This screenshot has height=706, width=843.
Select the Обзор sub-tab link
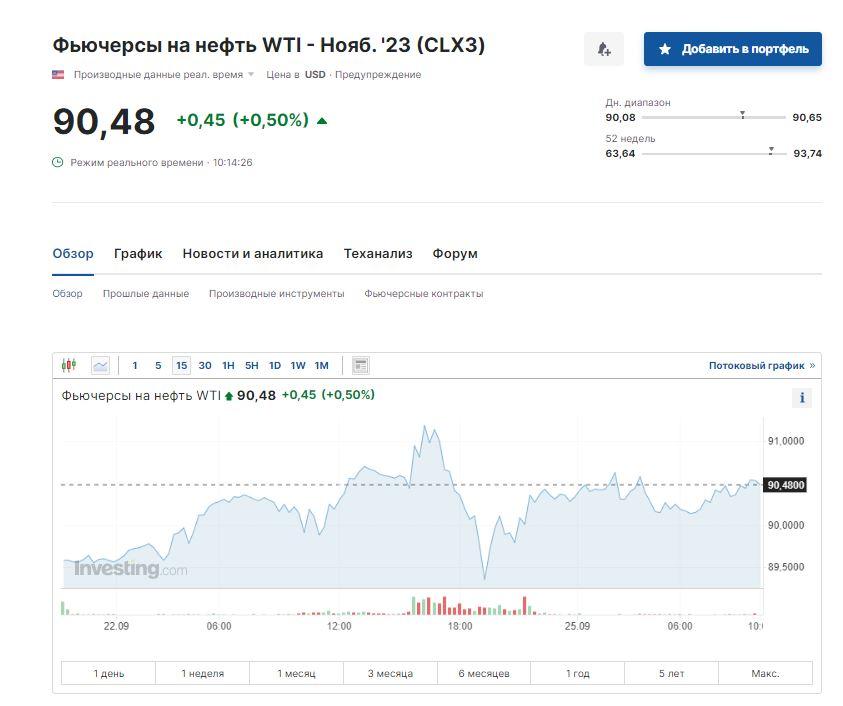tap(67, 294)
